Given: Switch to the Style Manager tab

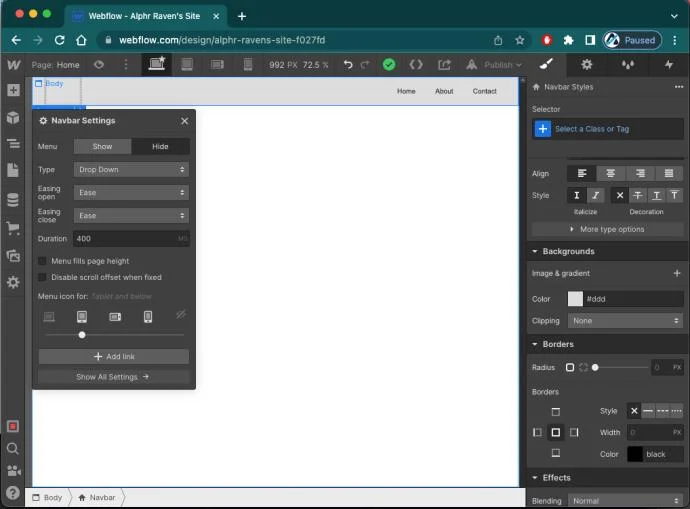Looking at the screenshot, I should [x=628, y=65].
